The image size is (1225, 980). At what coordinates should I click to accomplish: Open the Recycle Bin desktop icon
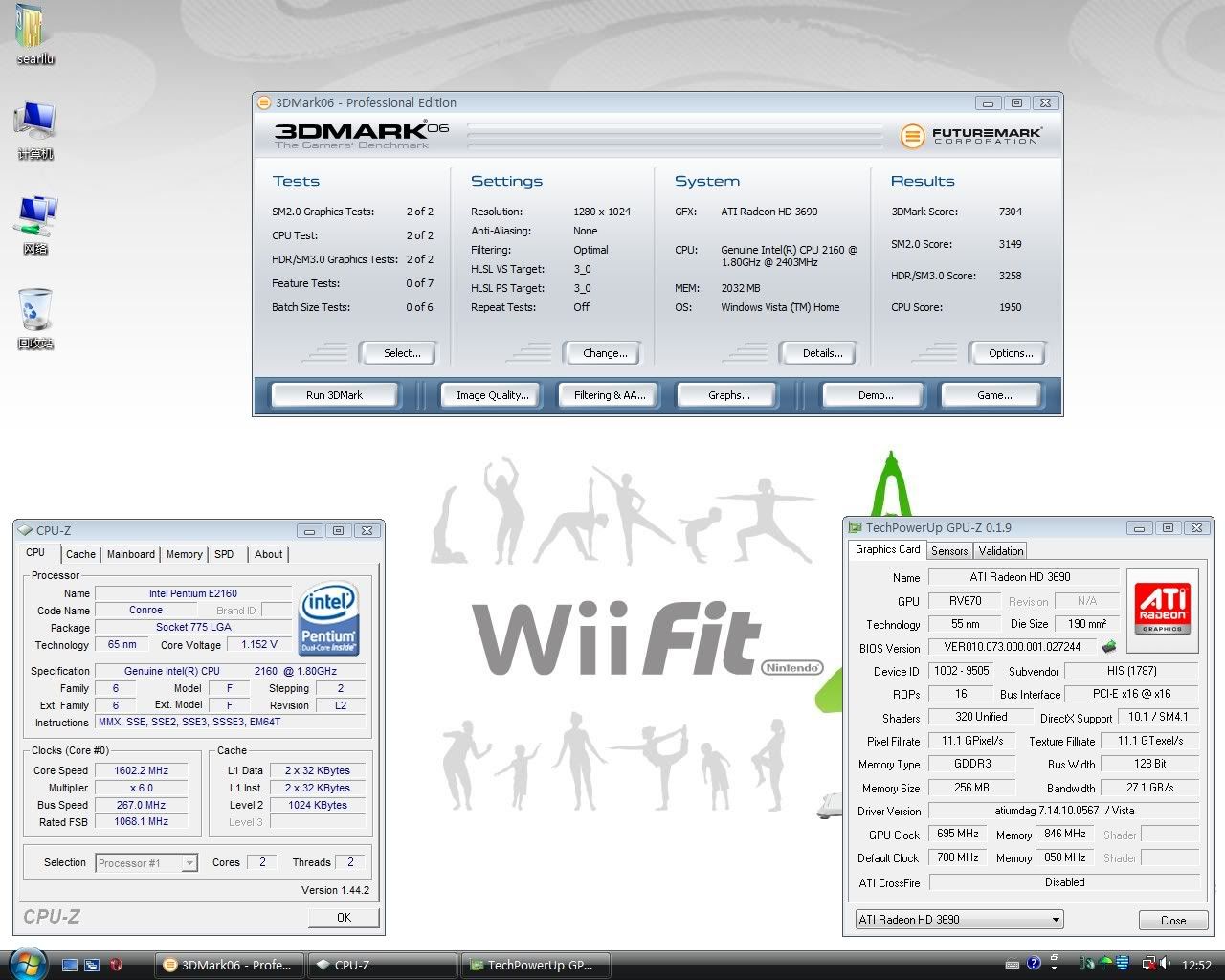[35, 320]
